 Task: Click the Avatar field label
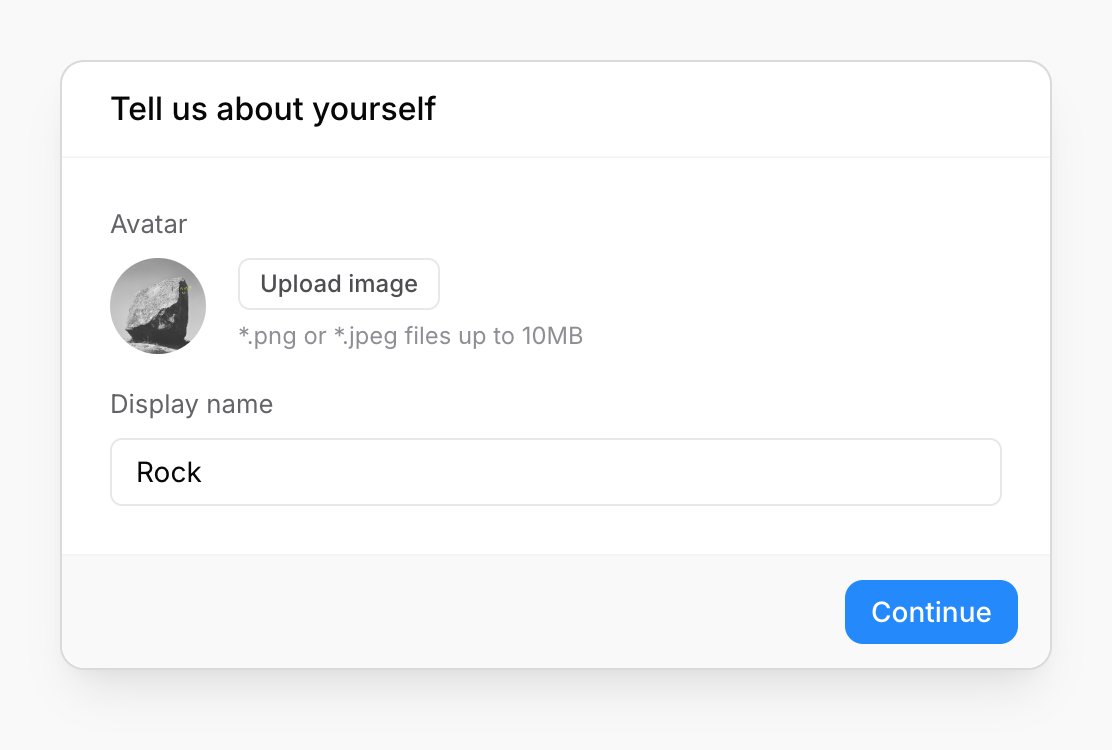pyautogui.click(x=148, y=224)
